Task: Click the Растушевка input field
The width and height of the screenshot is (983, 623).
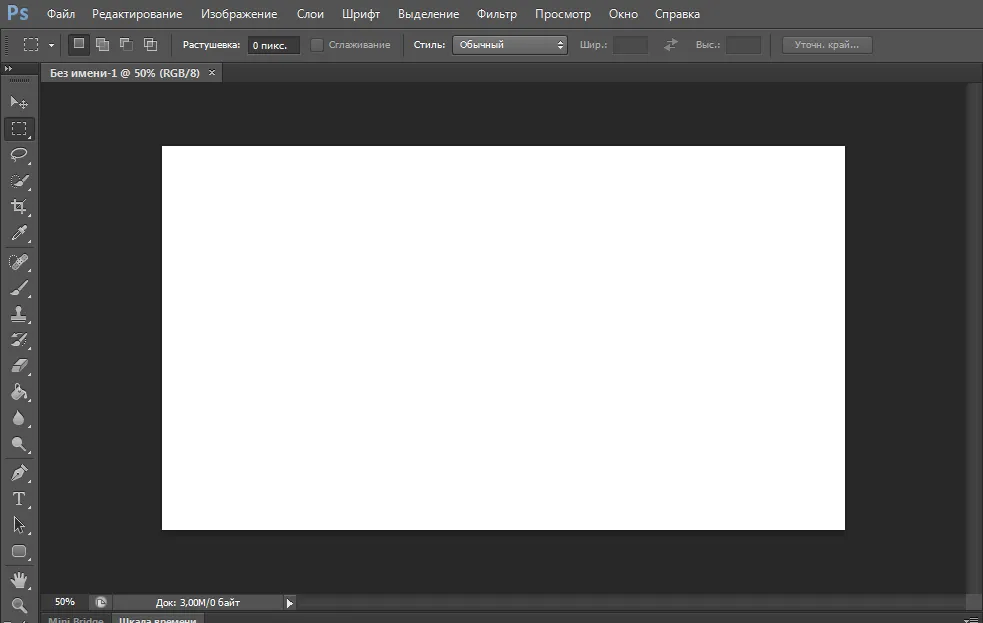Action: click(x=273, y=45)
